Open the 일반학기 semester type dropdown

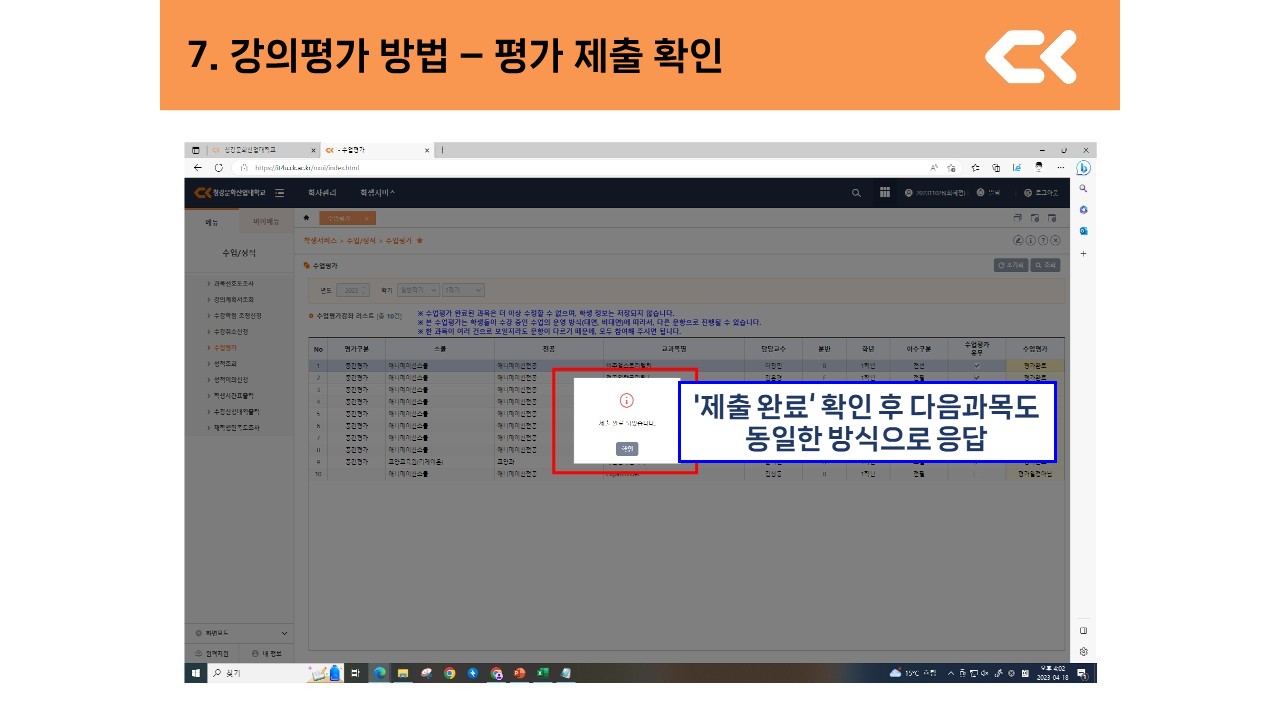coord(418,290)
